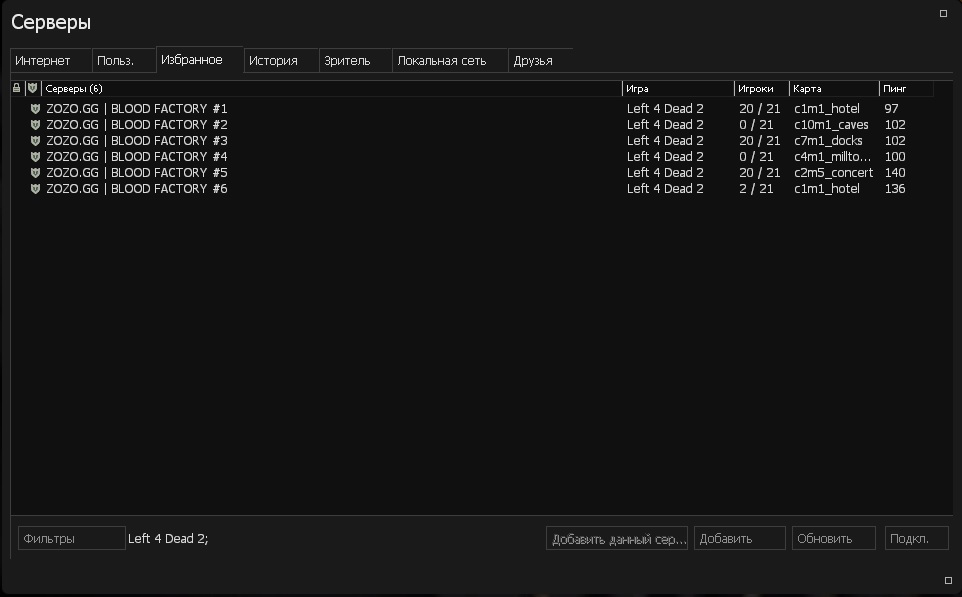Click shield icon beside BLOOD FACTORY #2
This screenshot has width=962, height=597.
tap(35, 125)
